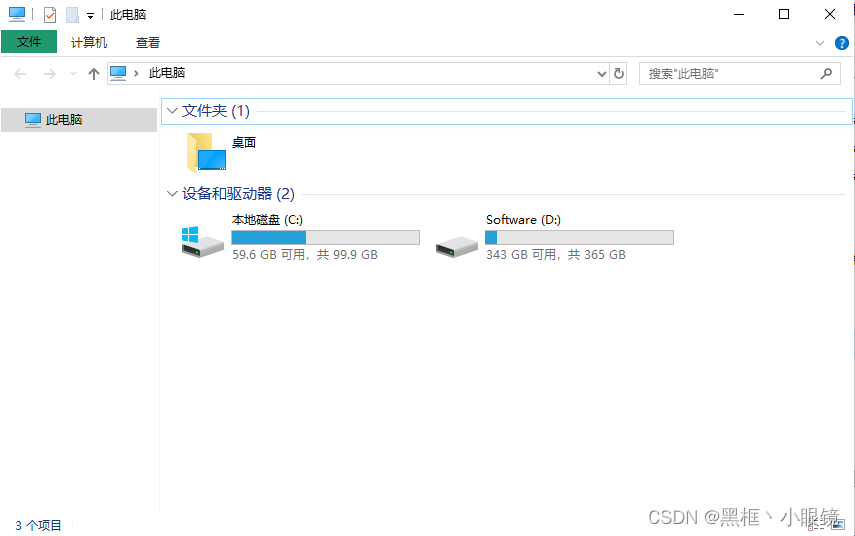Open the 文件 menu tab

(29, 42)
